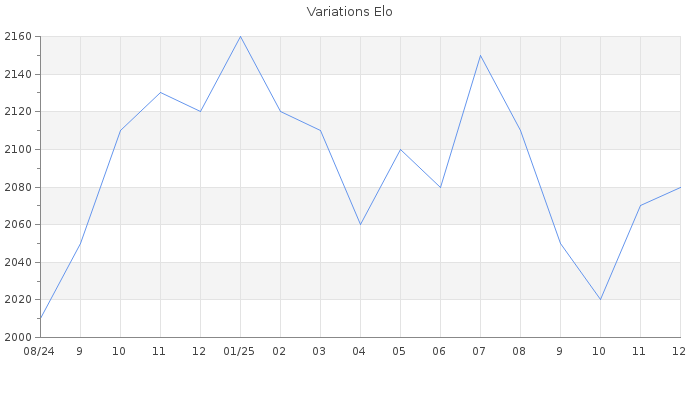This screenshot has height=400, width=700.
Task: Click the peak data point at 01/25
Action: (240, 37)
